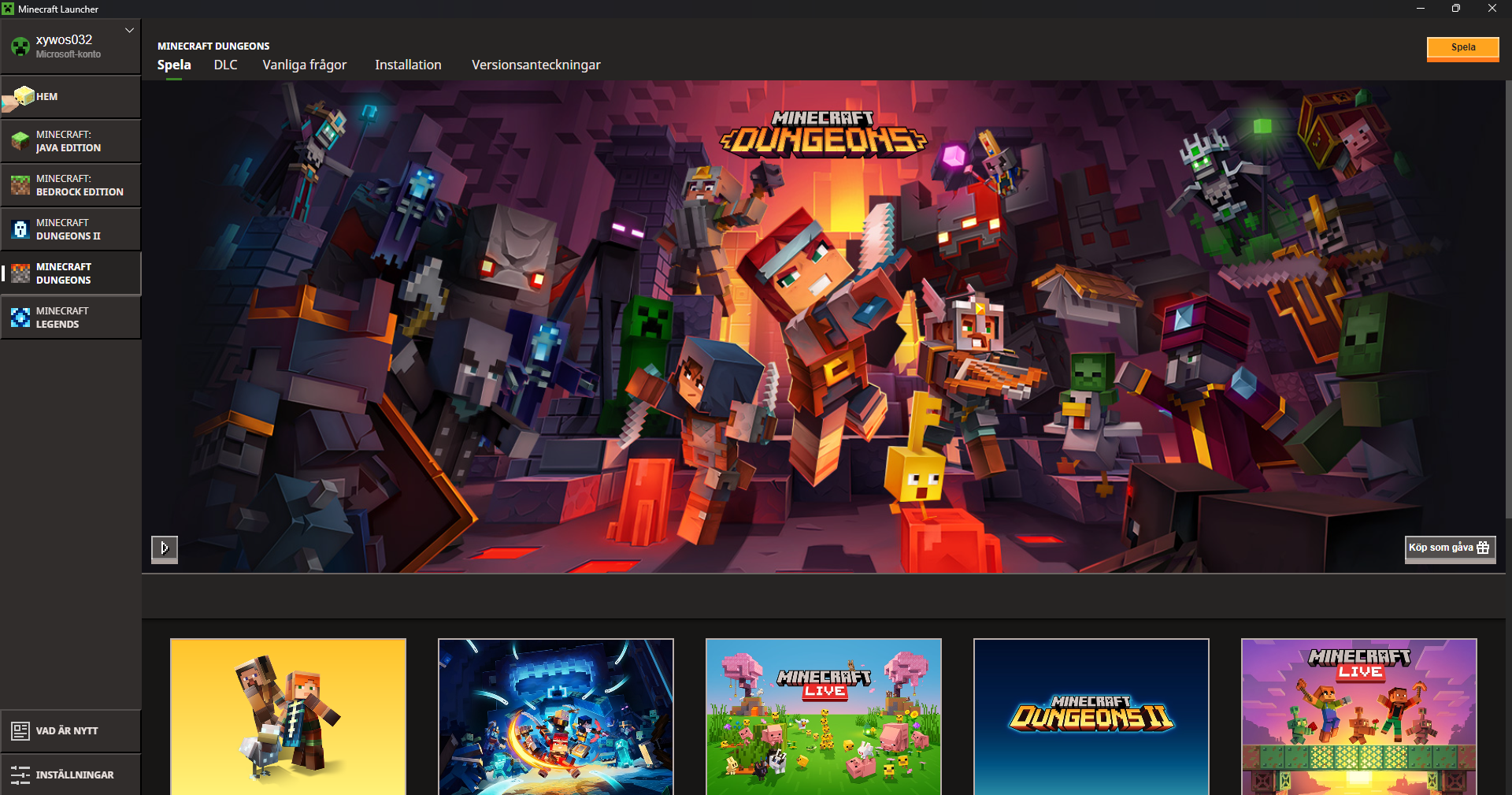
Task: Click the Microsoft-konto account label
Action: [x=69, y=54]
